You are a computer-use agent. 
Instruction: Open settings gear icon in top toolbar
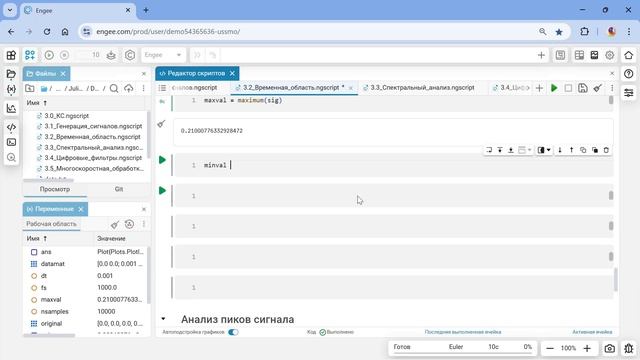(x=609, y=55)
